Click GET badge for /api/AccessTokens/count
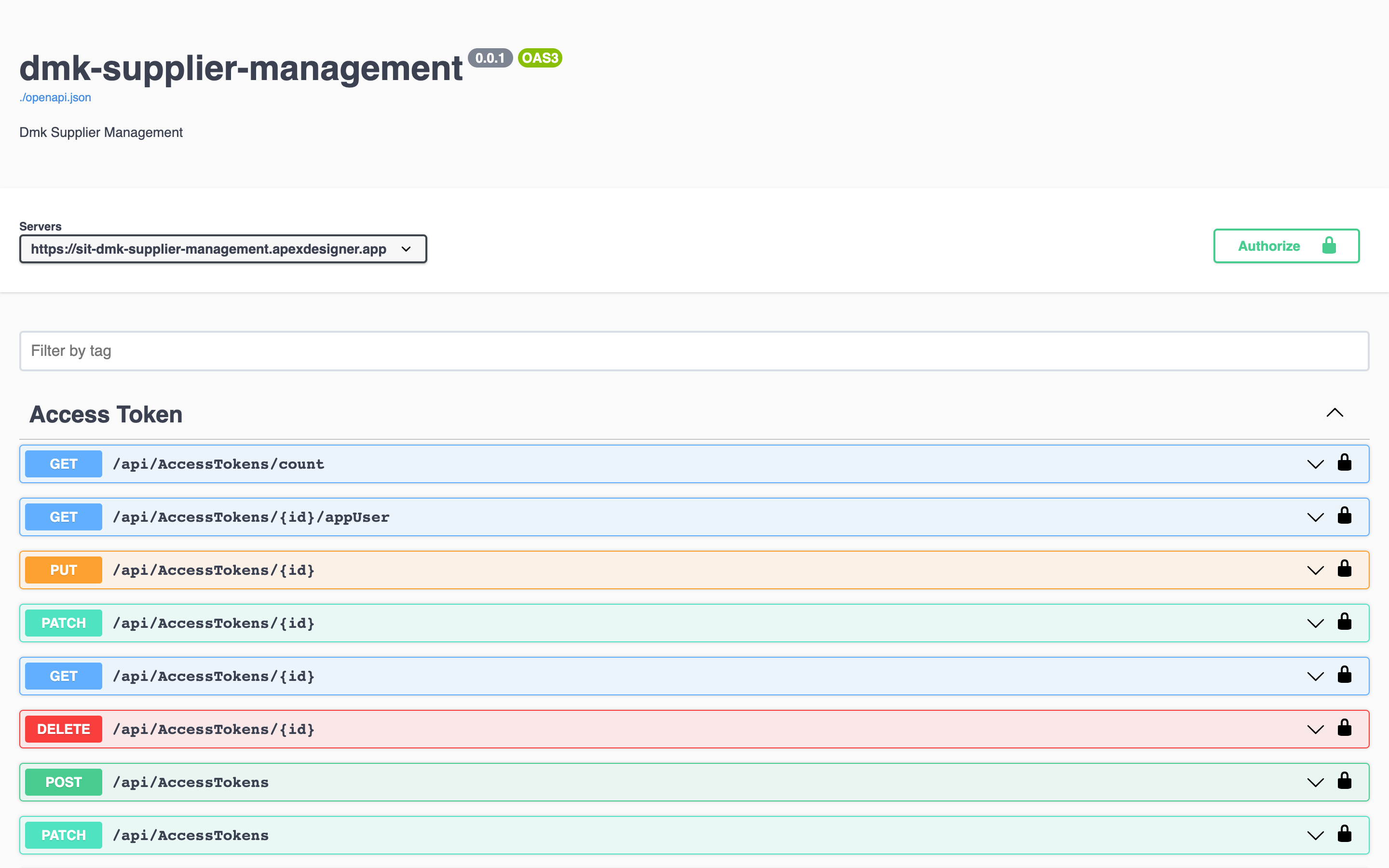Image resolution: width=1389 pixels, height=868 pixels. (64, 464)
